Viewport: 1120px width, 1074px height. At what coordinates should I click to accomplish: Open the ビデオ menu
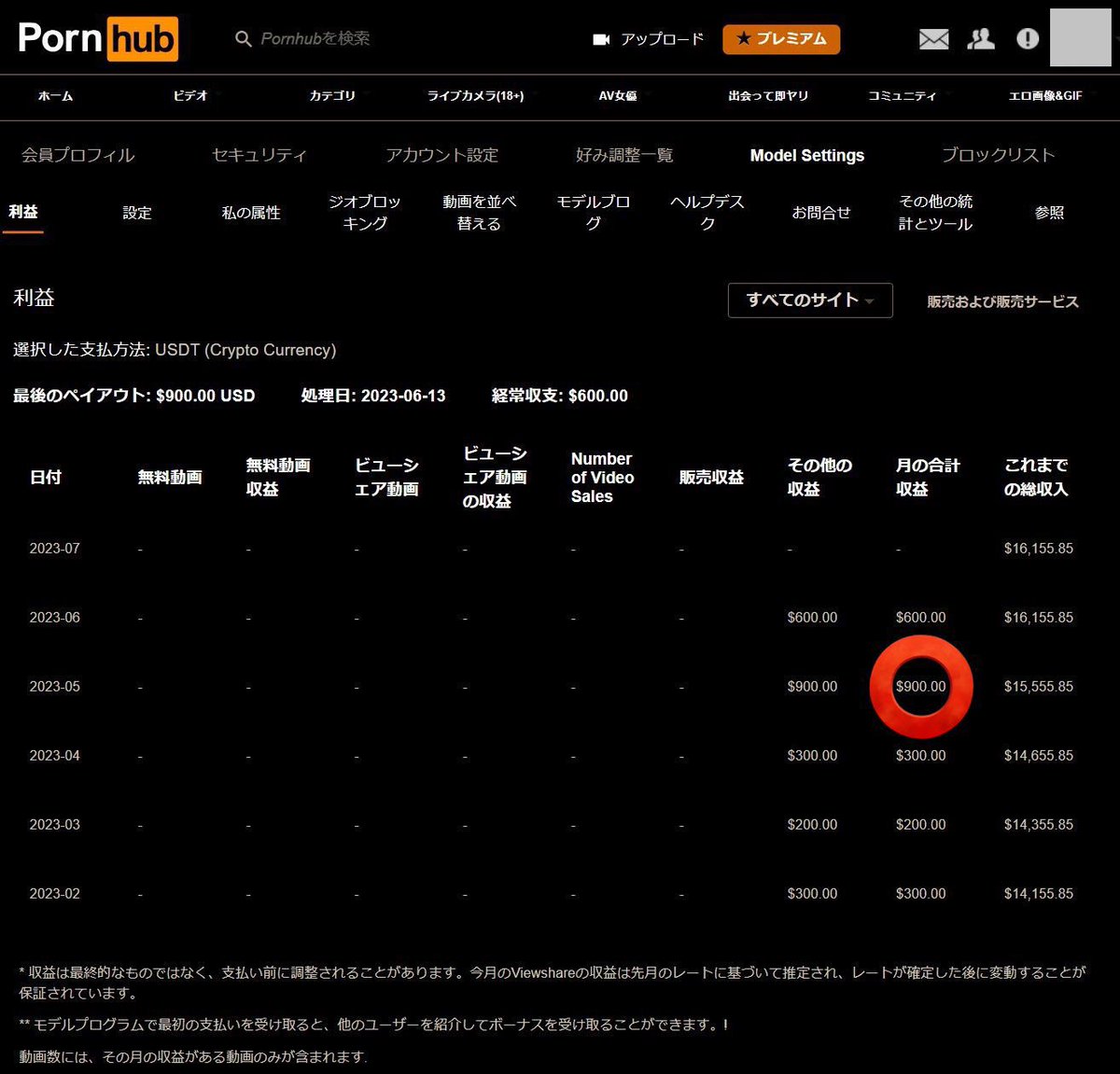tap(190, 96)
